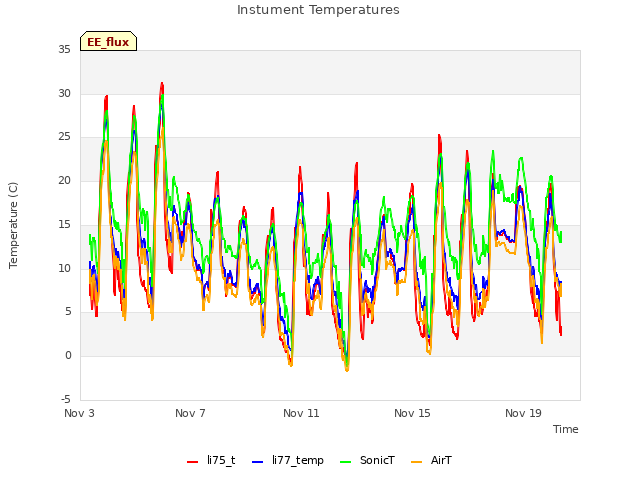Click the 30 y-axis tick label
The width and height of the screenshot is (640, 480).
(64, 93)
